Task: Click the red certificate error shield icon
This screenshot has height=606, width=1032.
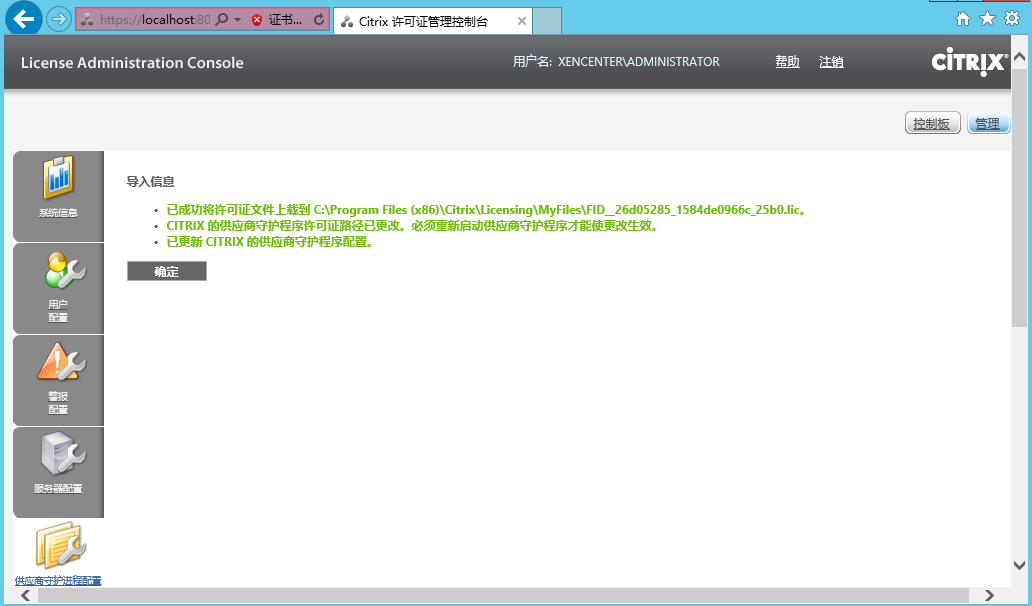Action: pos(257,20)
